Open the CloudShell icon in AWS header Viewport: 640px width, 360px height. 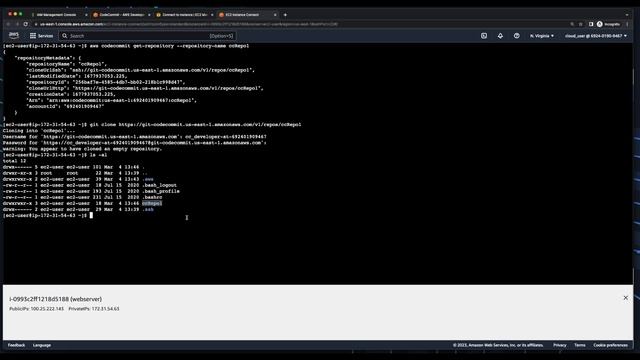point(484,36)
